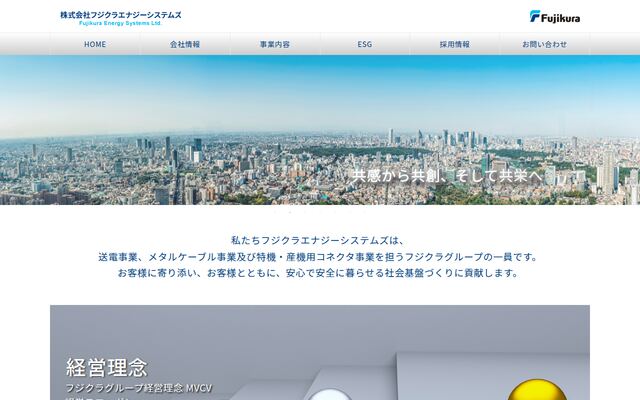Select the ESG menu item
The width and height of the screenshot is (640, 400).
coord(365,44)
